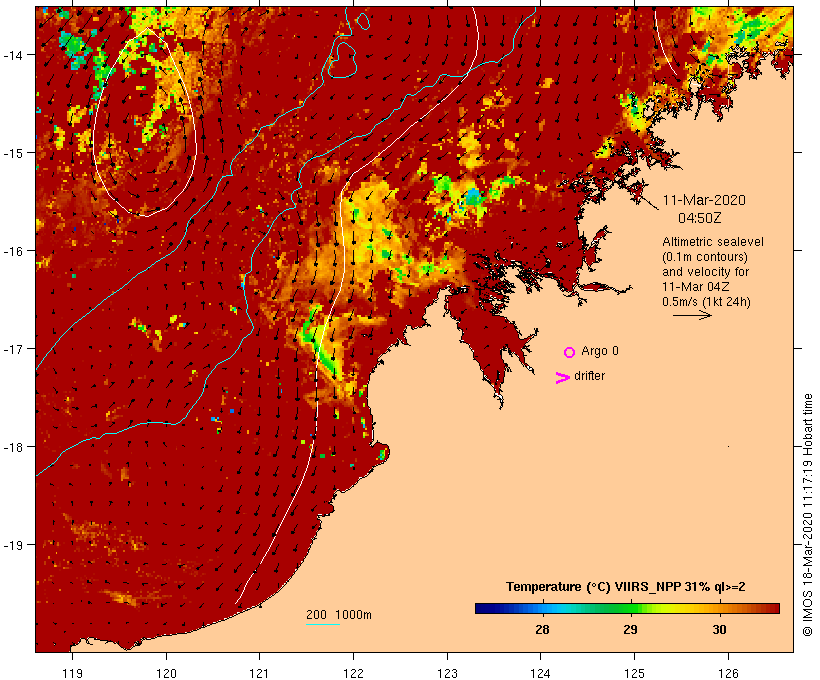The height and width of the screenshot is (680, 820).
Task: Click the longitude axis label 123
Action: point(447,673)
